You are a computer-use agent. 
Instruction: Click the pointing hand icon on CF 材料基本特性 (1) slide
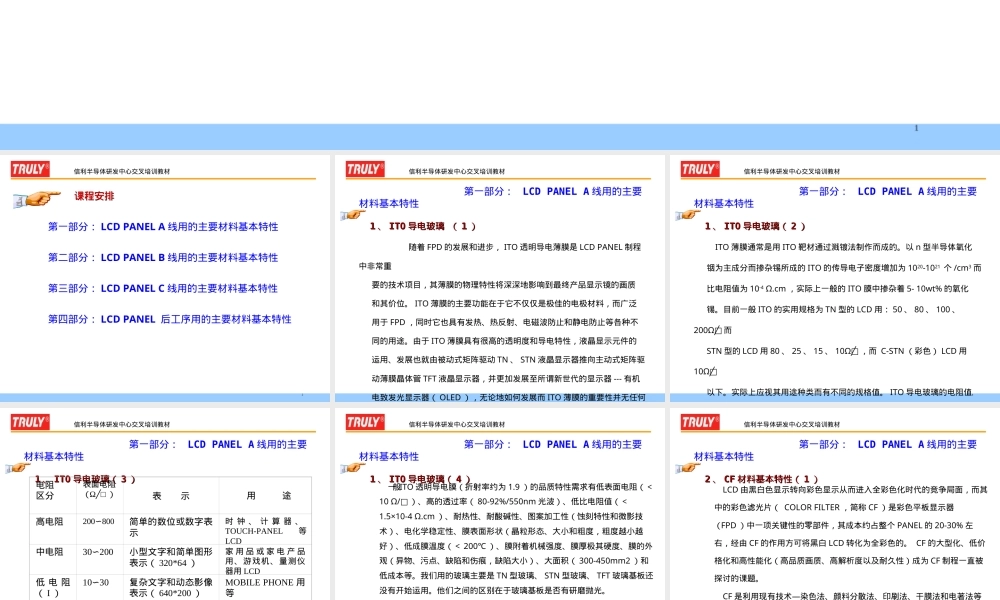click(x=688, y=468)
